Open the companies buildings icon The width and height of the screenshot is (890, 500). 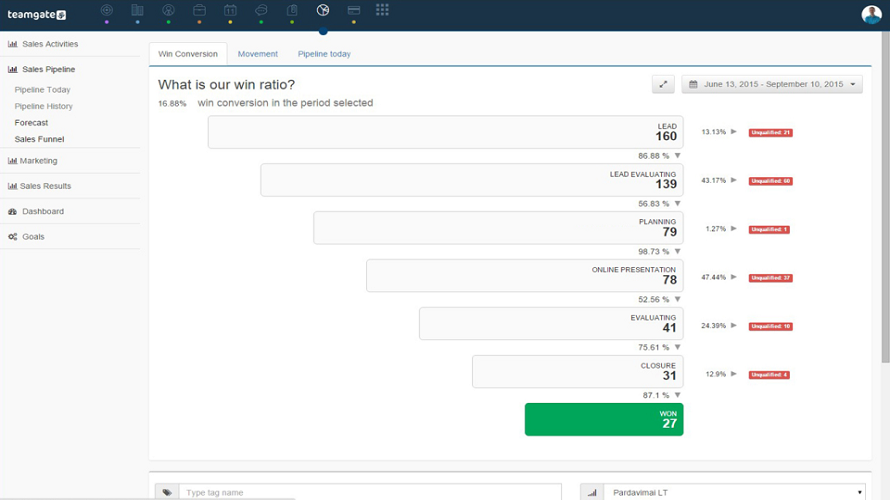(137, 10)
